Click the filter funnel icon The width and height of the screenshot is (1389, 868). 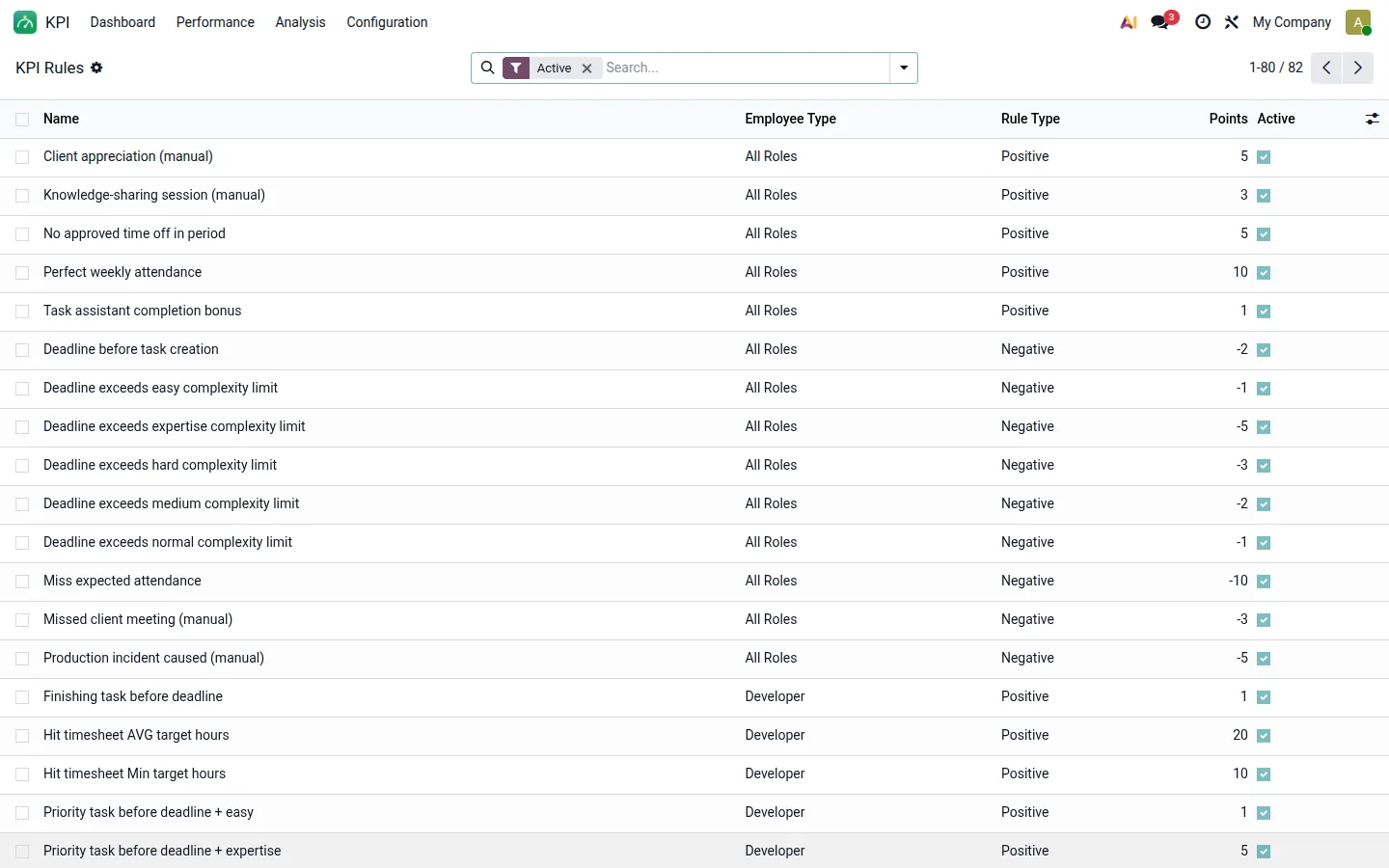(516, 68)
